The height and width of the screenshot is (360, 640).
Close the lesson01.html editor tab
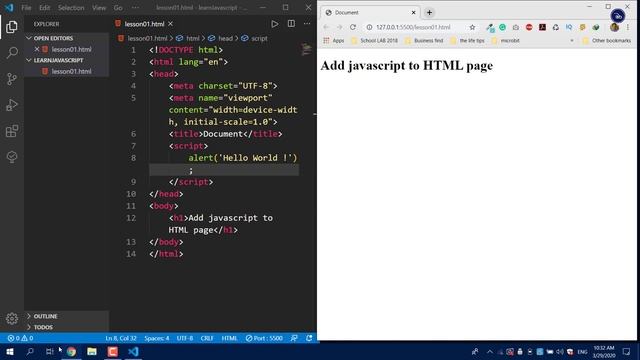[171, 24]
